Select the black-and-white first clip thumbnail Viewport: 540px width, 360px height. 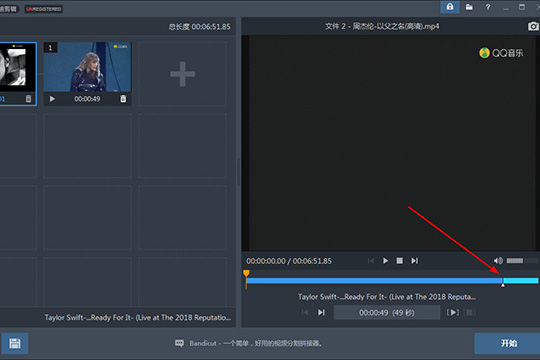coord(17,68)
